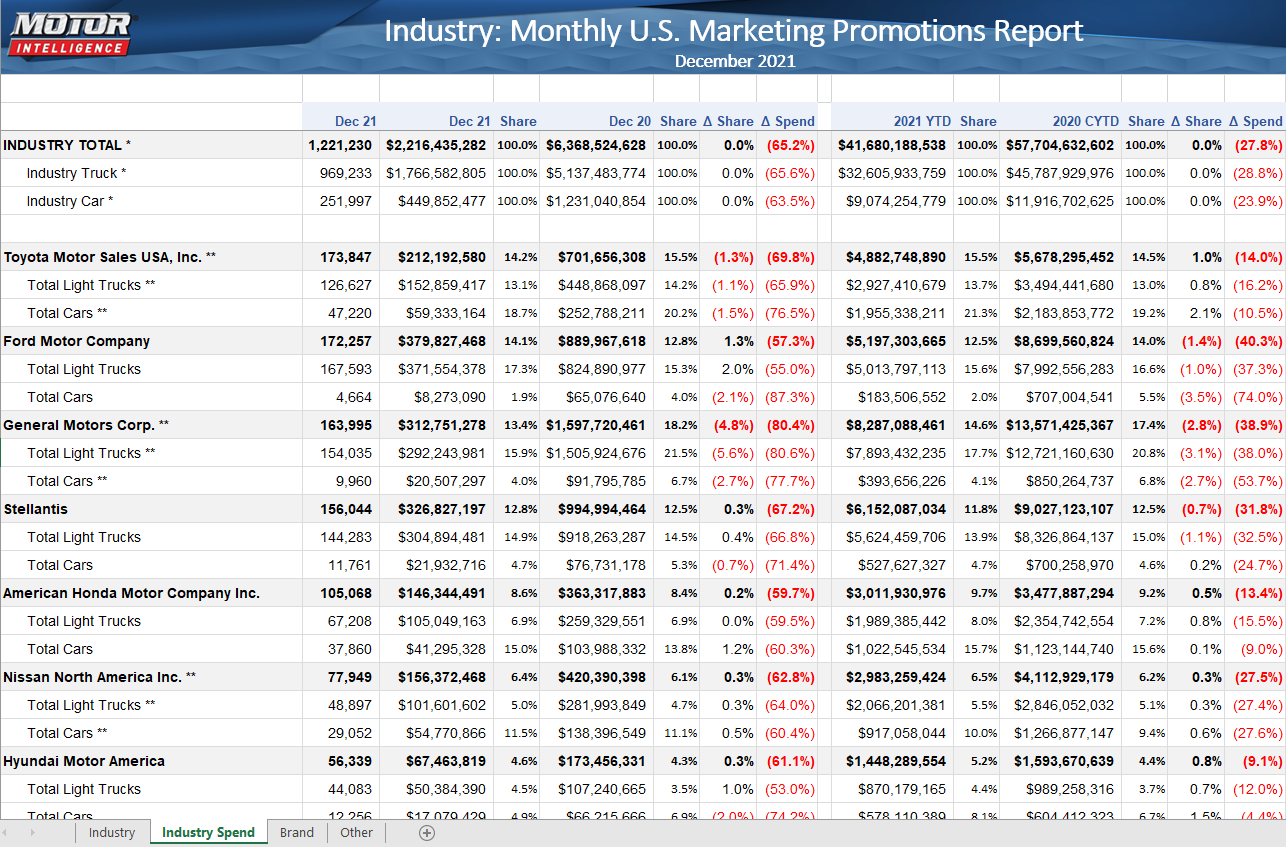This screenshot has width=1286, height=847.
Task: Click the Industry Spend sheet tab
Action: pyautogui.click(x=208, y=832)
